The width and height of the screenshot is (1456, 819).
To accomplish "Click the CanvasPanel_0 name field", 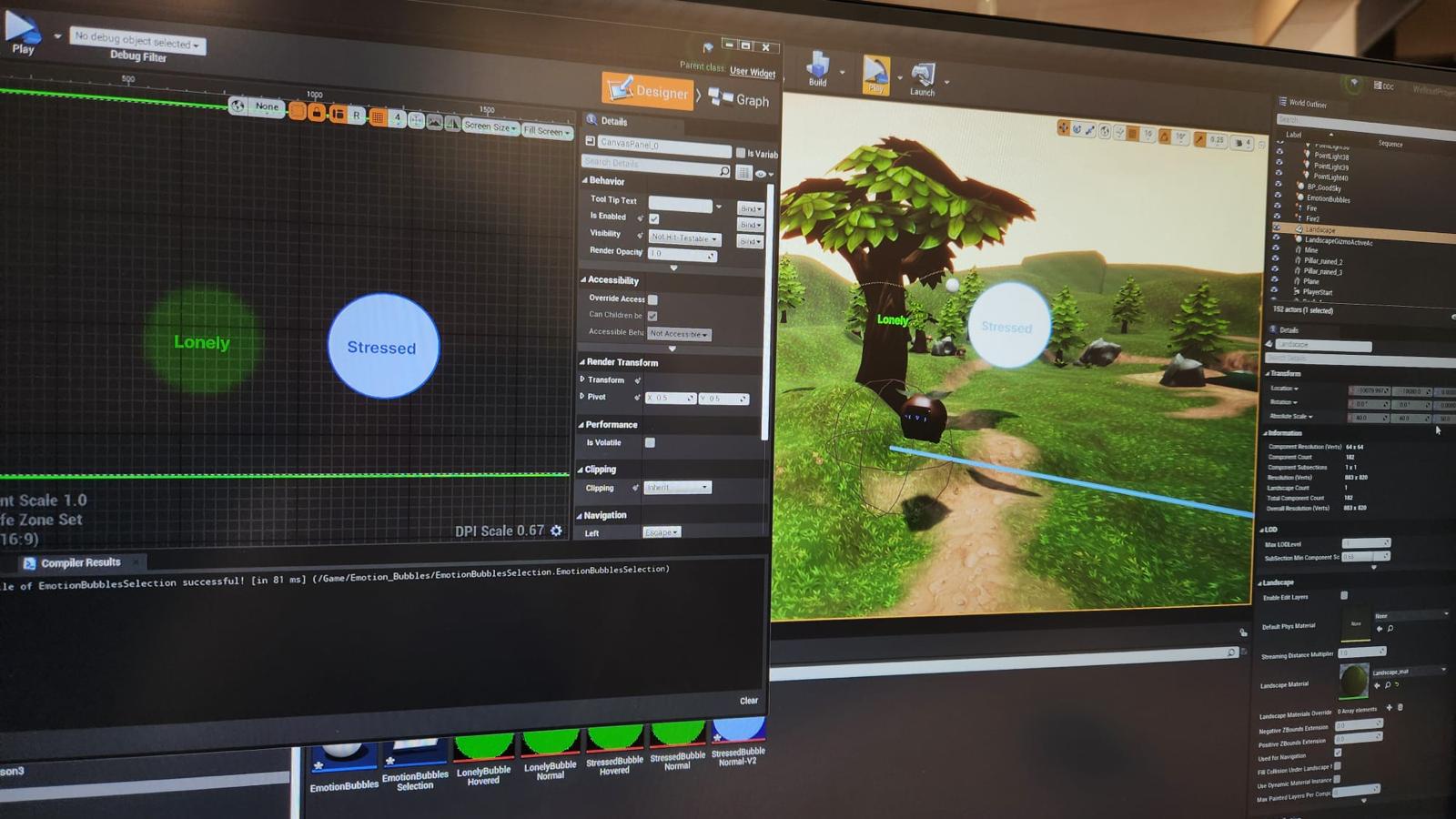I will pyautogui.click(x=664, y=147).
